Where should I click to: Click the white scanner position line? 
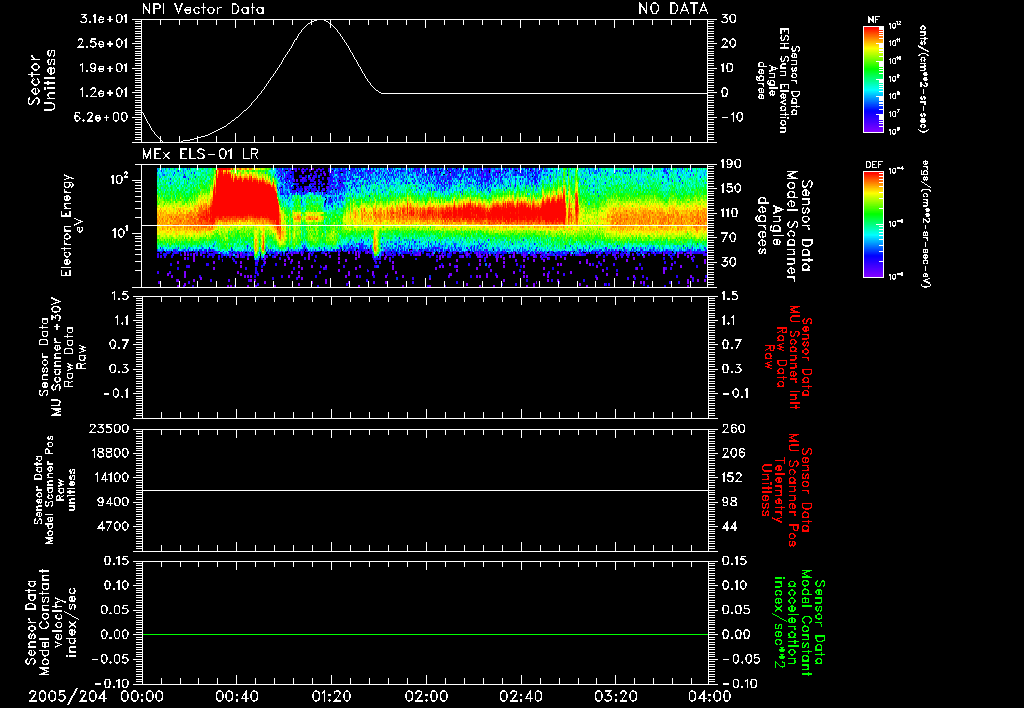[x=425, y=490]
